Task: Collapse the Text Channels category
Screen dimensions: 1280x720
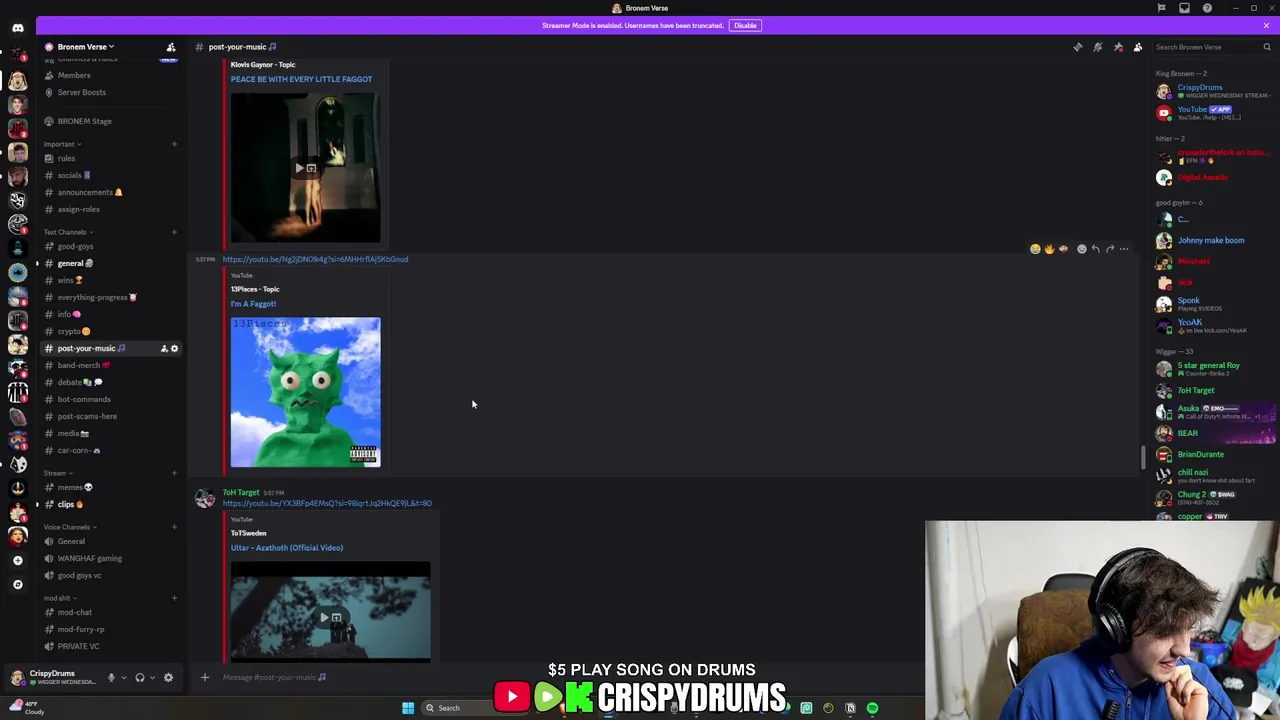Action: coord(68,232)
